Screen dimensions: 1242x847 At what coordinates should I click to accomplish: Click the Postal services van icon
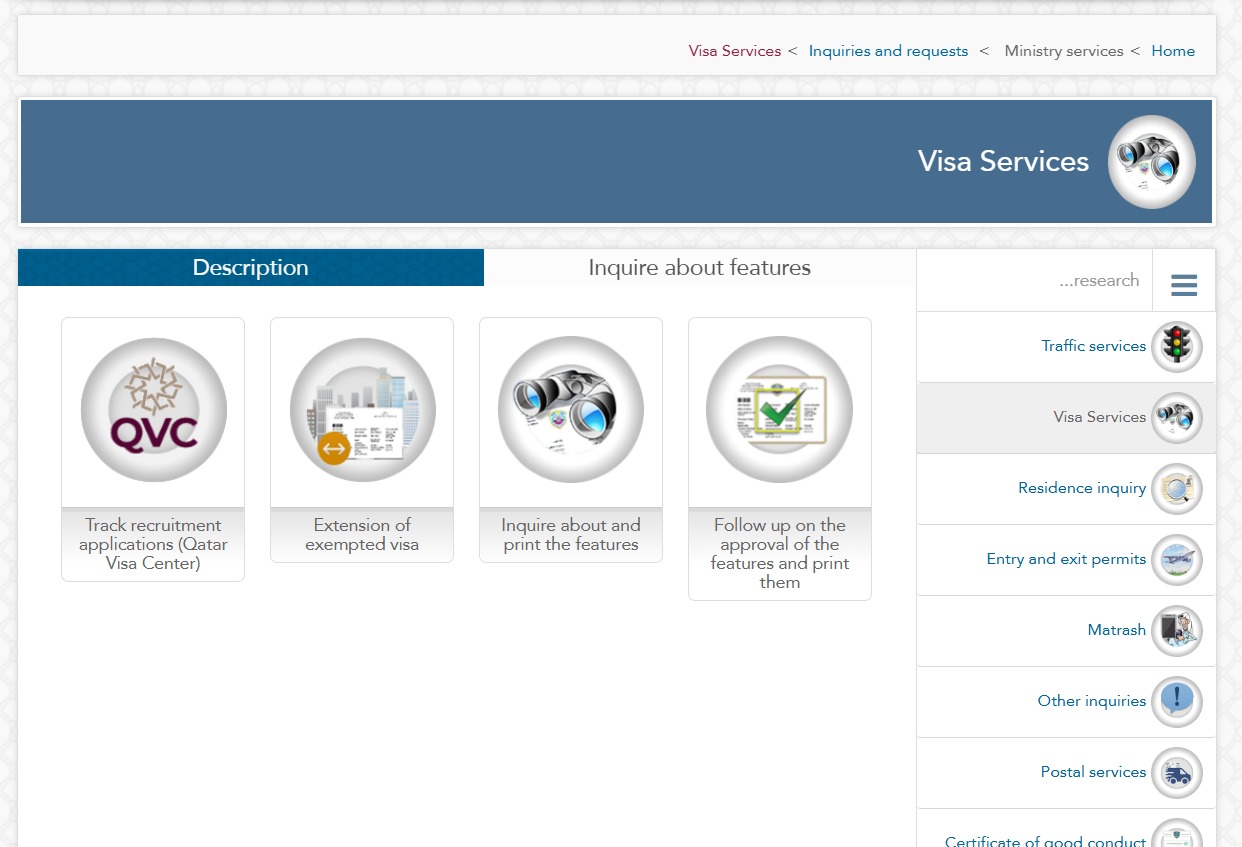[1176, 773]
